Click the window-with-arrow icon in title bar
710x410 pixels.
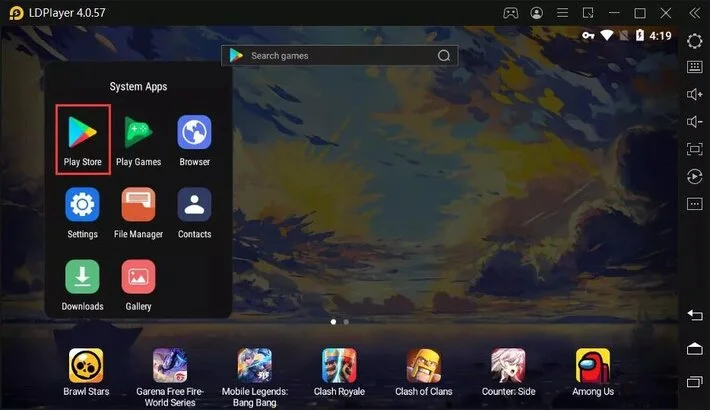[588, 13]
